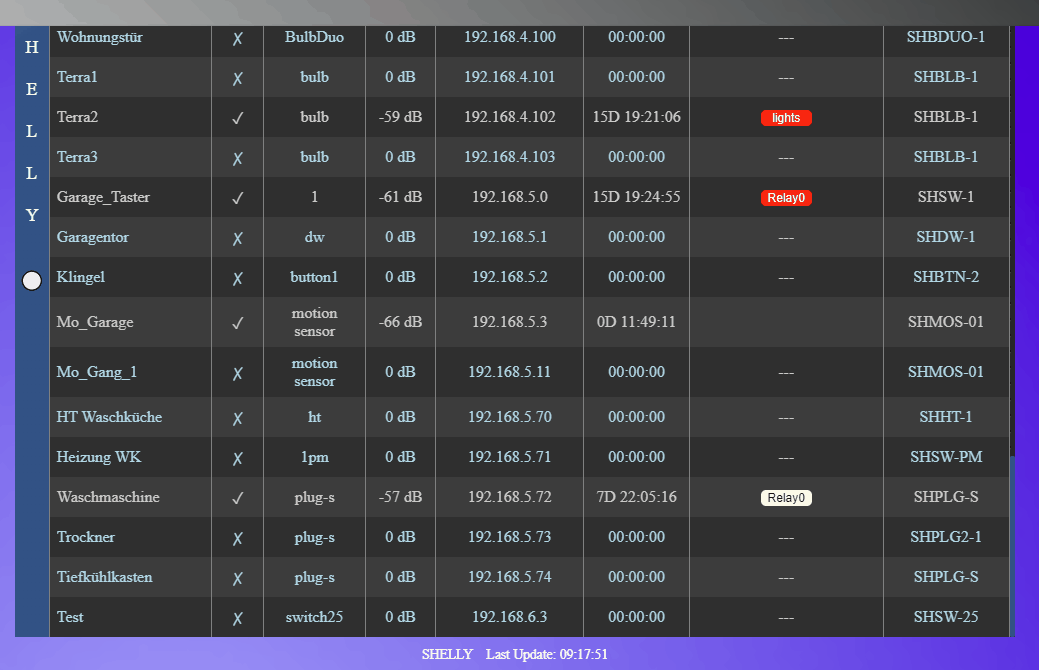1039x670 pixels.
Task: Click the online checkmark for Waschmaschine
Action: (238, 498)
